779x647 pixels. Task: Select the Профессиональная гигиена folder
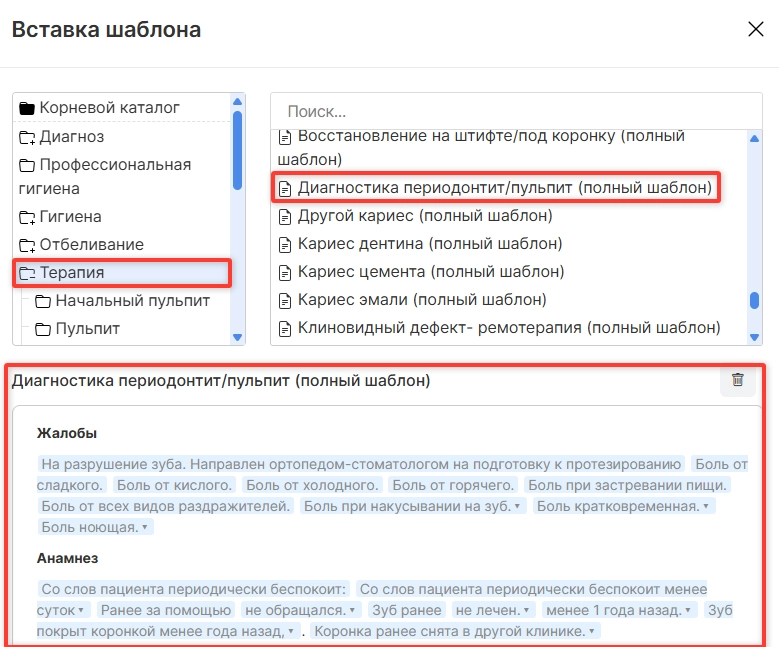[114, 165]
